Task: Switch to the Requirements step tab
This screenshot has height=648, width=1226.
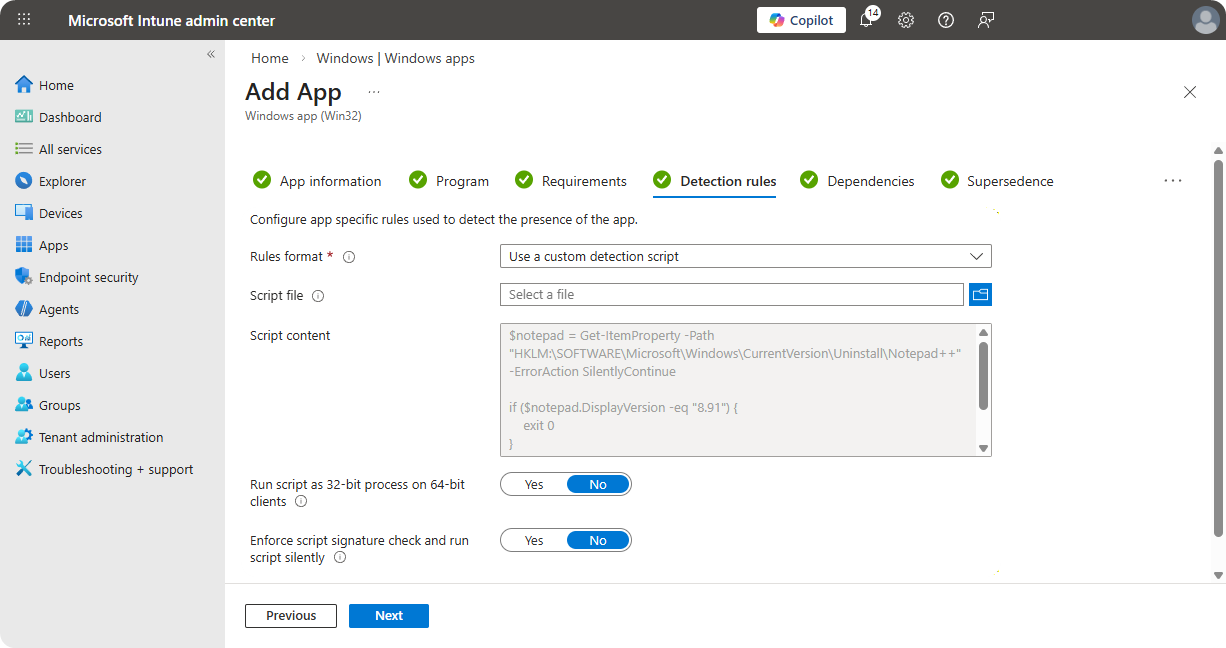Action: point(583,181)
